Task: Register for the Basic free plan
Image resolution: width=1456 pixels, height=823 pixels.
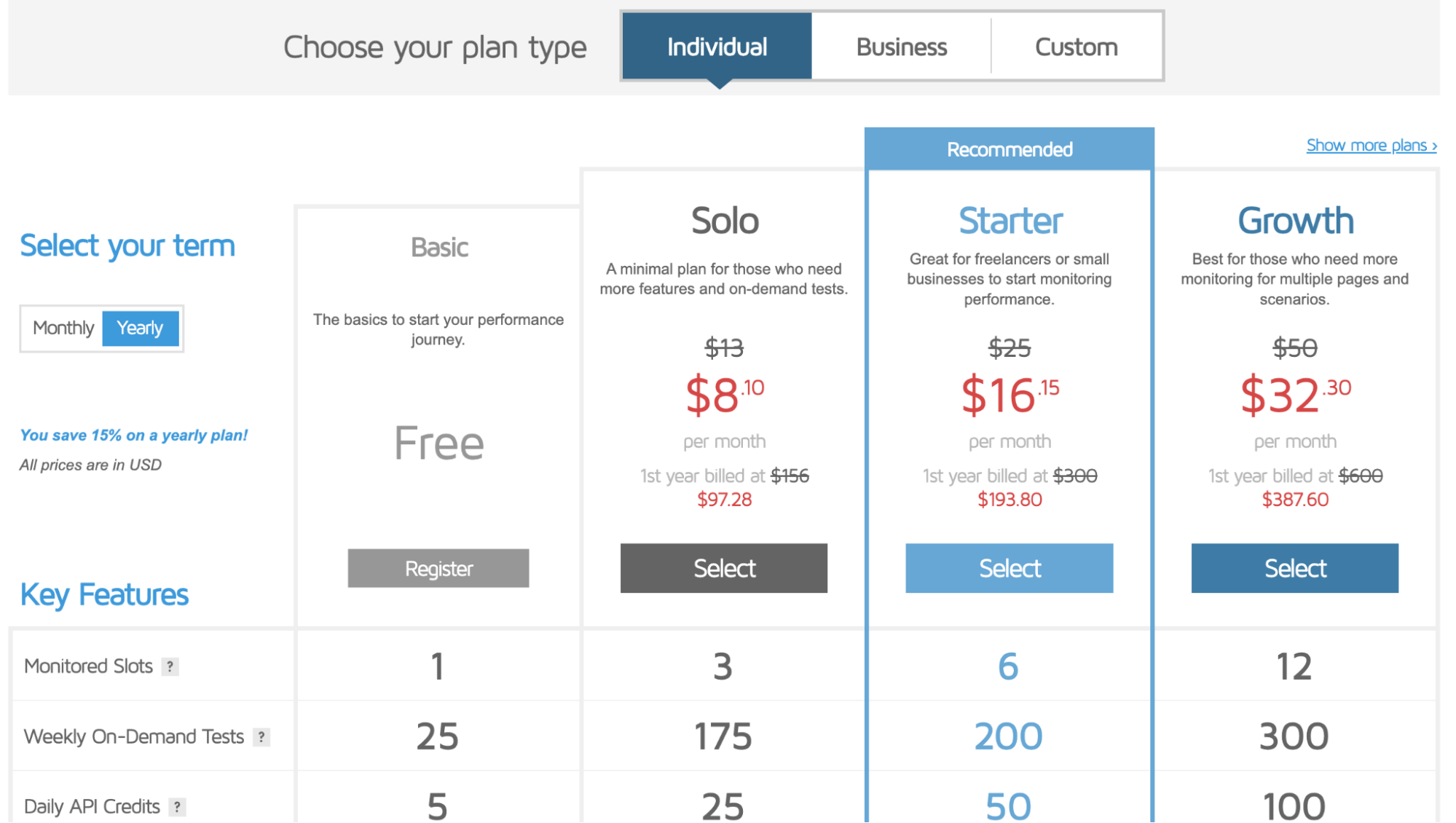Action: click(437, 568)
